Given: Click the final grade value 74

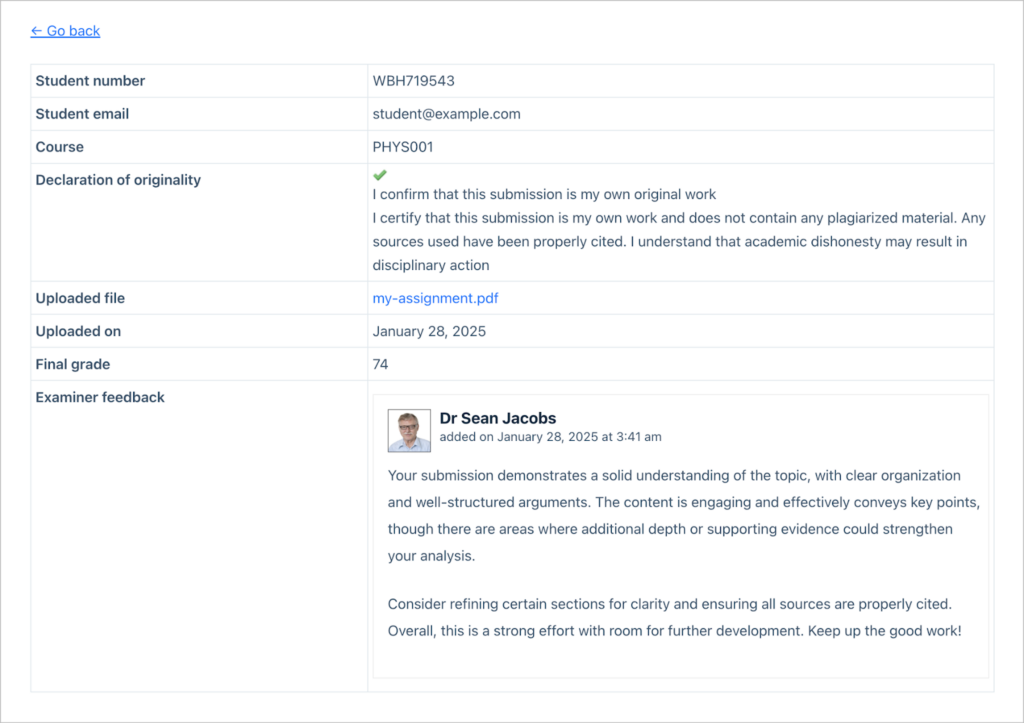Looking at the screenshot, I should pos(380,364).
